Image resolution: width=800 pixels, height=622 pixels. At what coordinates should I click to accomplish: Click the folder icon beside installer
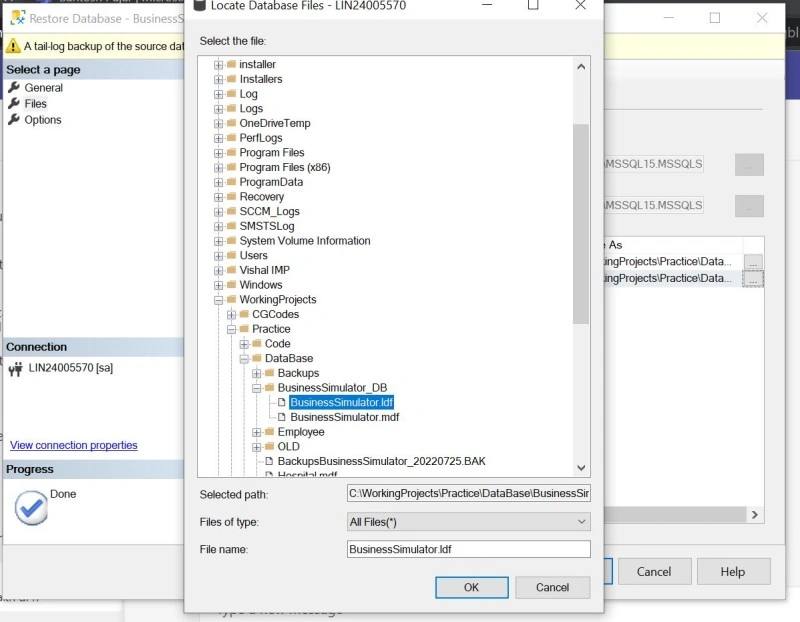click(231, 64)
